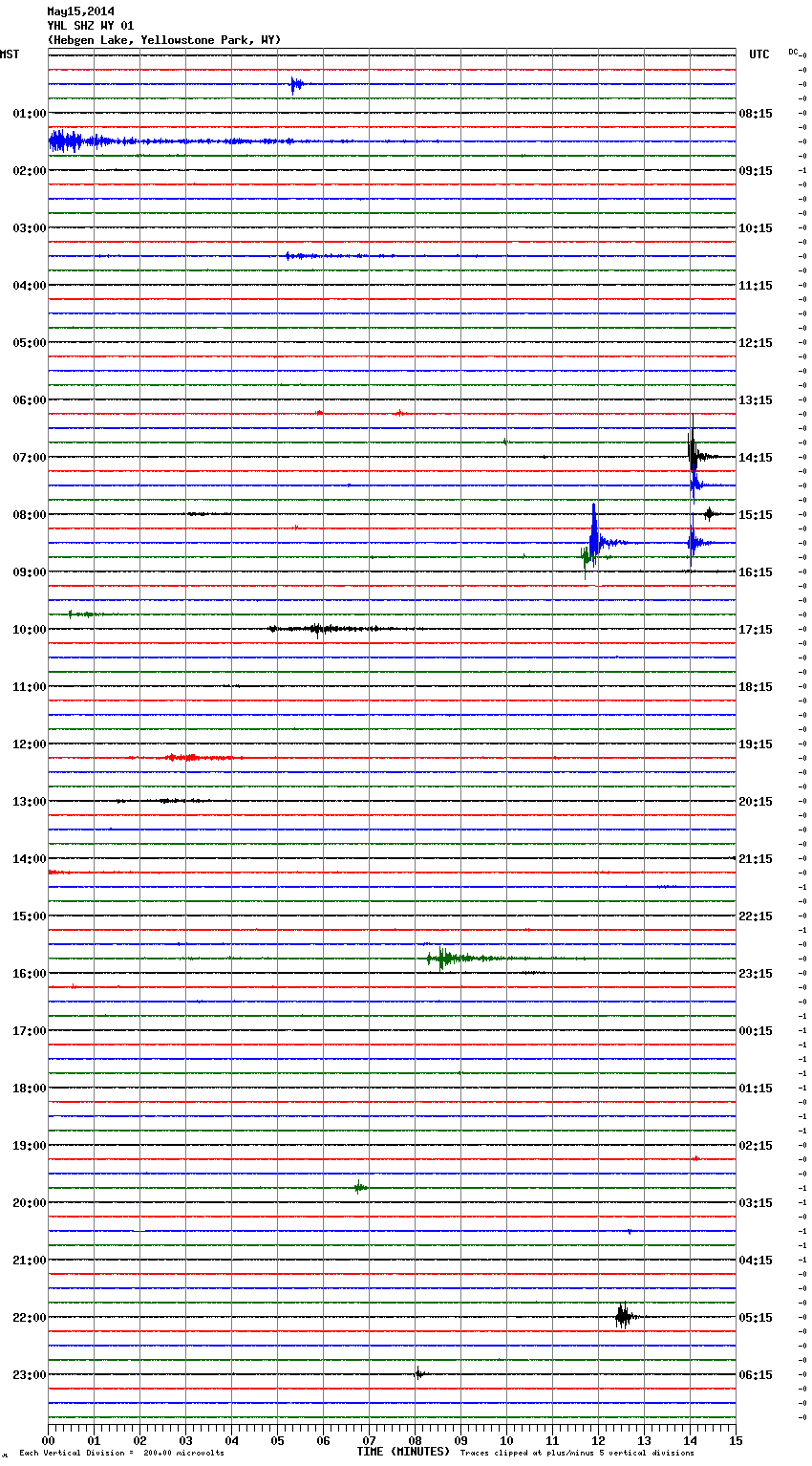Click the UTC time zone header
This screenshot has height=1466, width=812.
pos(759,54)
